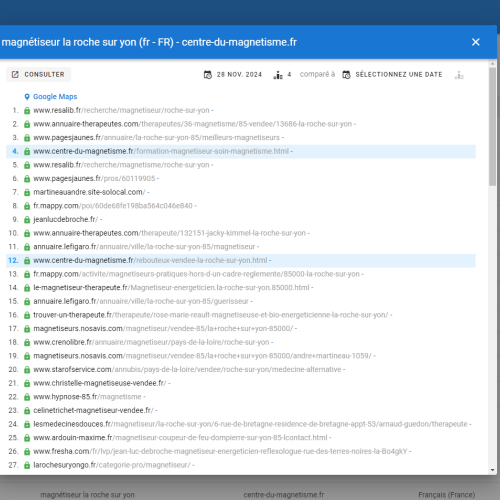Click the scrollbar down arrow

coord(492,470)
